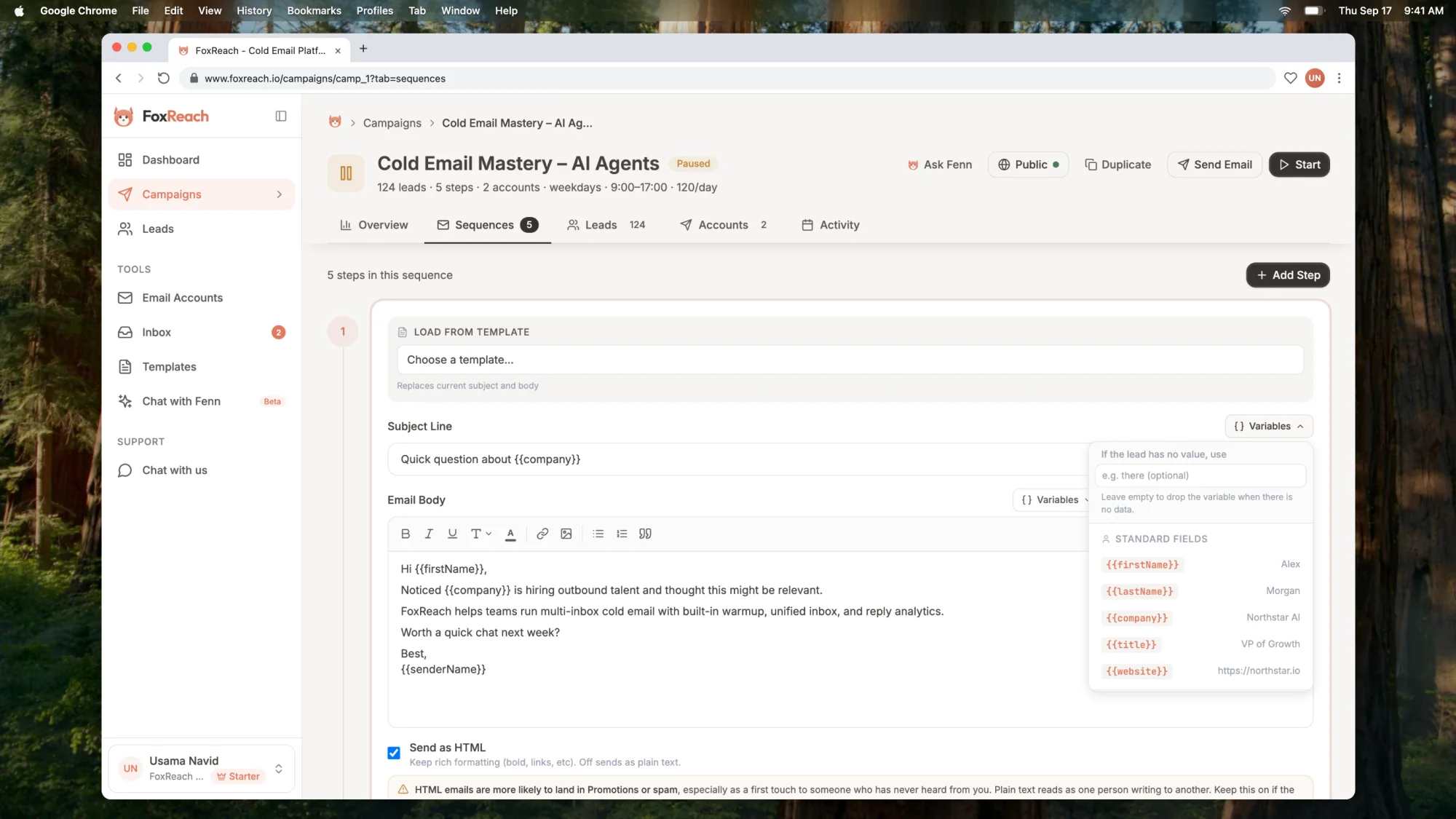Open Chrome three-dot menu

tap(1339, 78)
